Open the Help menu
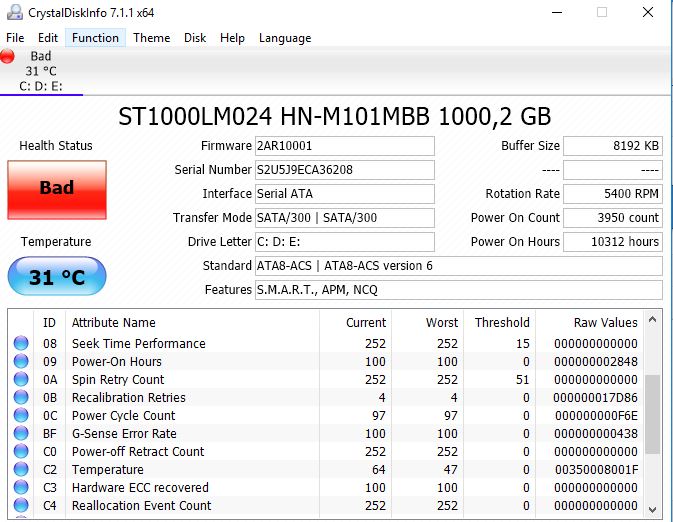The image size is (673, 522). click(232, 38)
